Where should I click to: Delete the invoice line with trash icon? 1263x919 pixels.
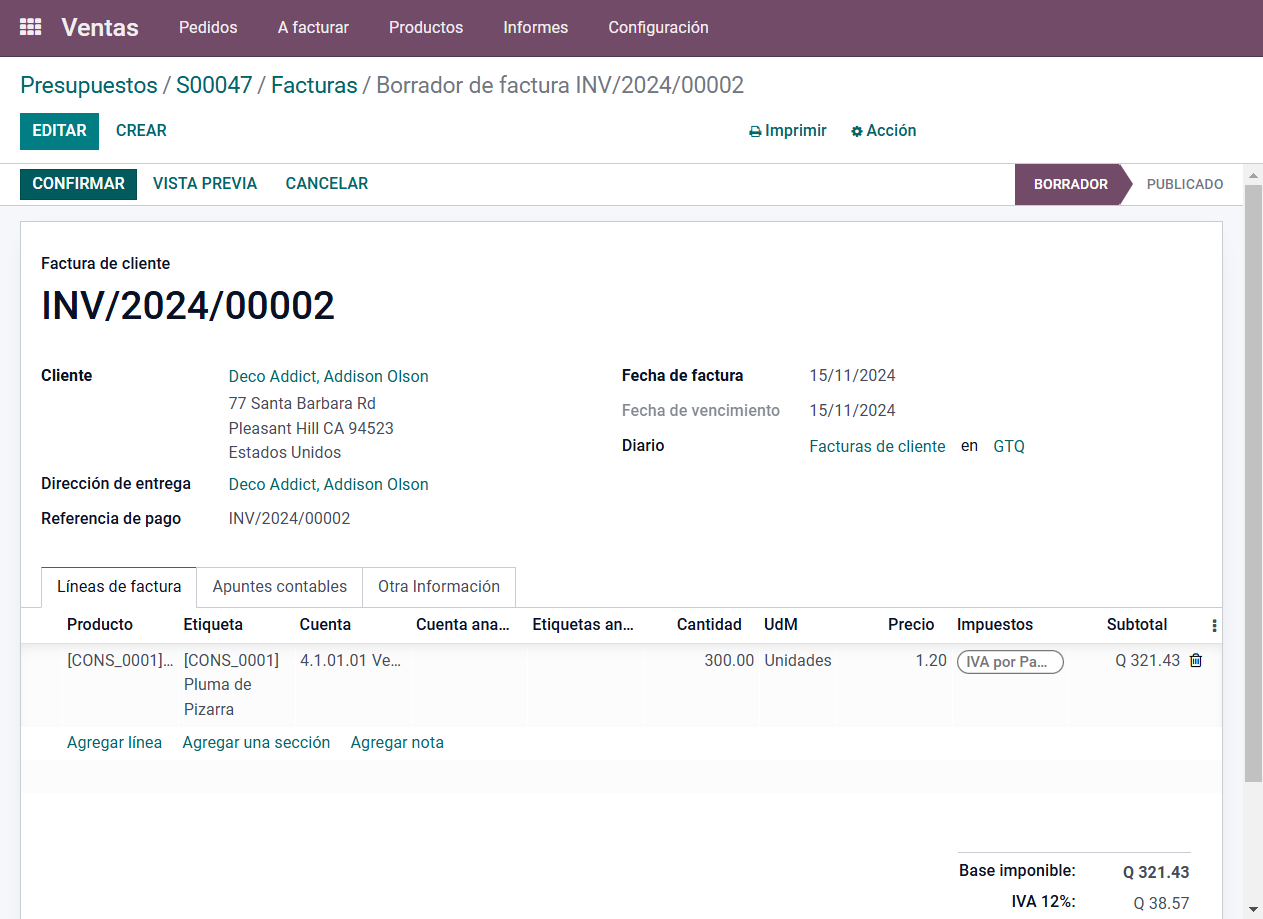[1195, 661]
